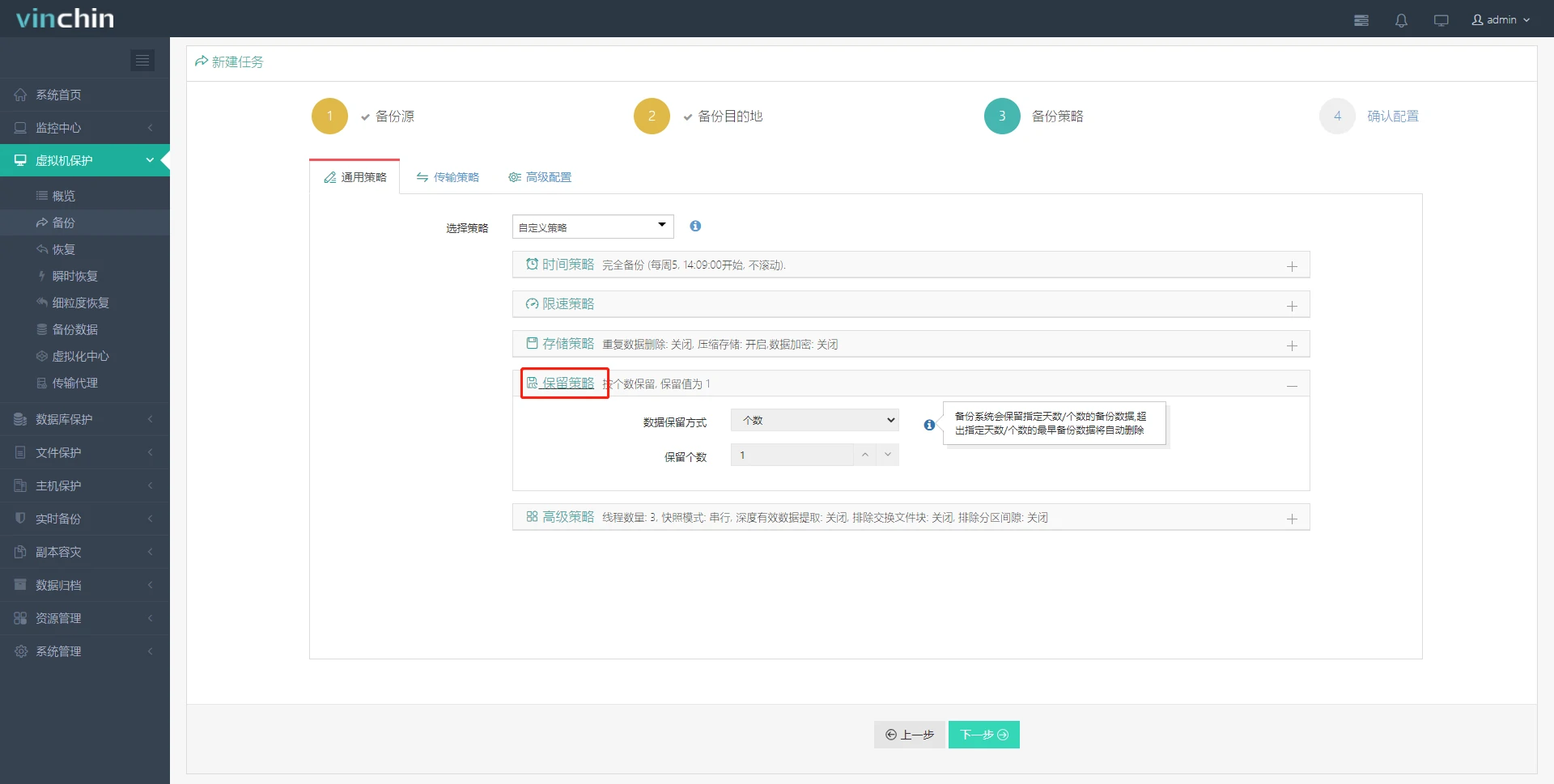Expand 资源管理 sidebar menu
Screen dimensions: 1554x784
(85, 618)
